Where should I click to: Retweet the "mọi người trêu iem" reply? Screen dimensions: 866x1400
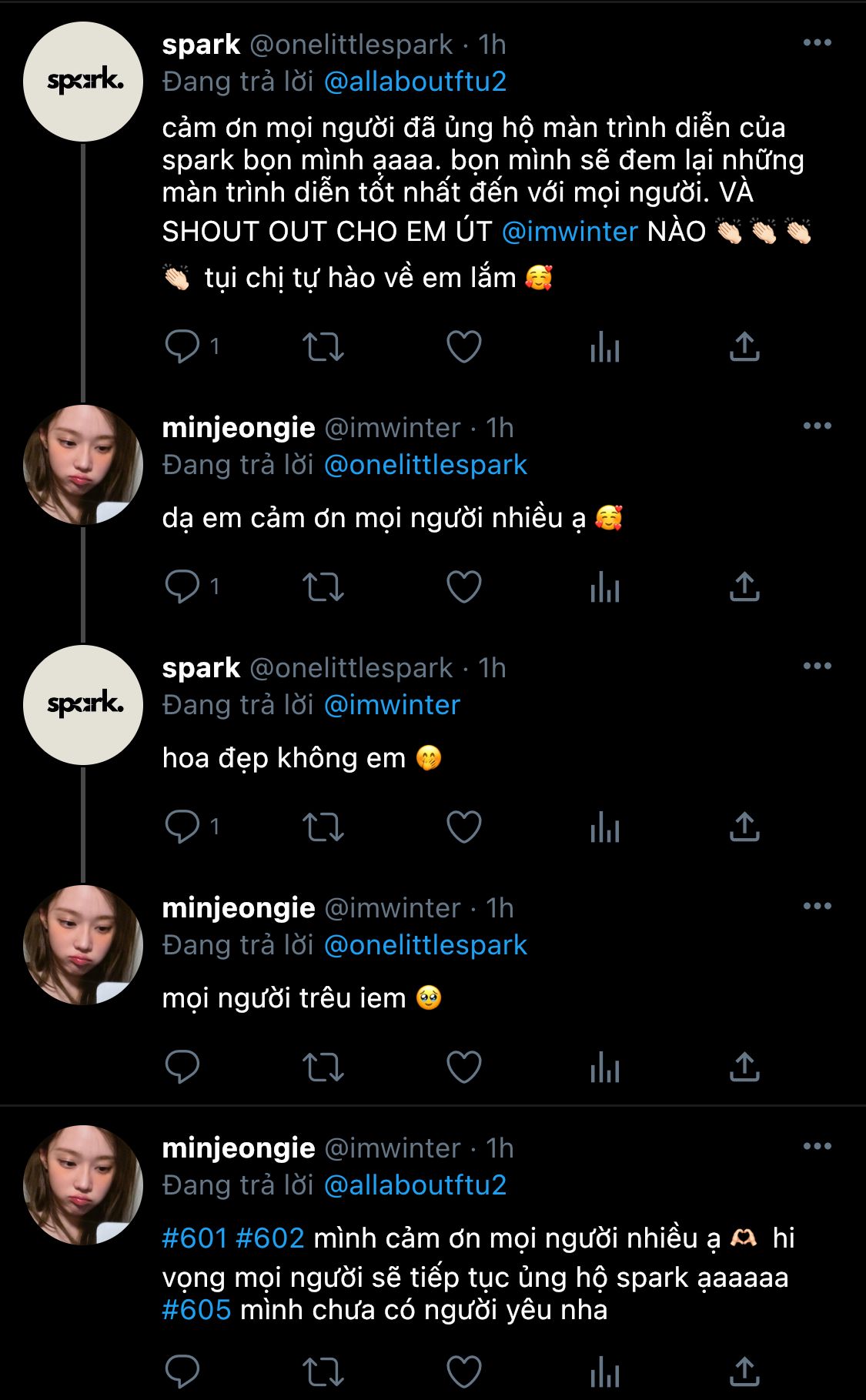[323, 1067]
